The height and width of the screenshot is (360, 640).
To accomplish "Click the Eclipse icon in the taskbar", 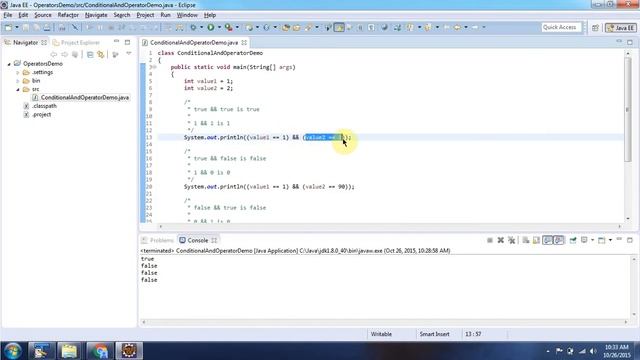I will coord(129,351).
